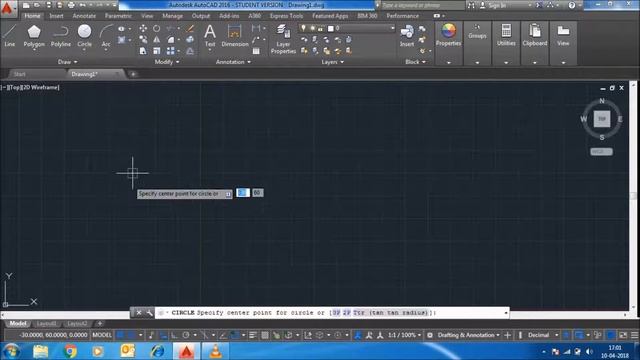
Task: Select the Line tool
Action: pos(9,36)
